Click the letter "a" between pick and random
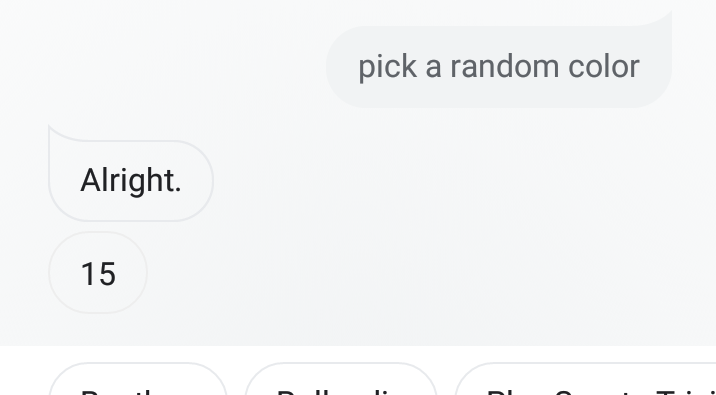716x395 pixels. coord(433,68)
